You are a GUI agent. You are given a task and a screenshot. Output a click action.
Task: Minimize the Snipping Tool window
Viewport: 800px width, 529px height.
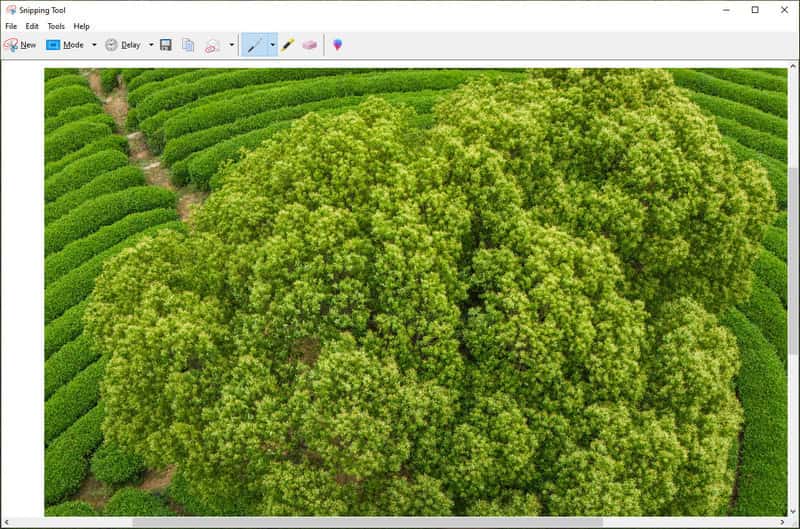point(726,10)
